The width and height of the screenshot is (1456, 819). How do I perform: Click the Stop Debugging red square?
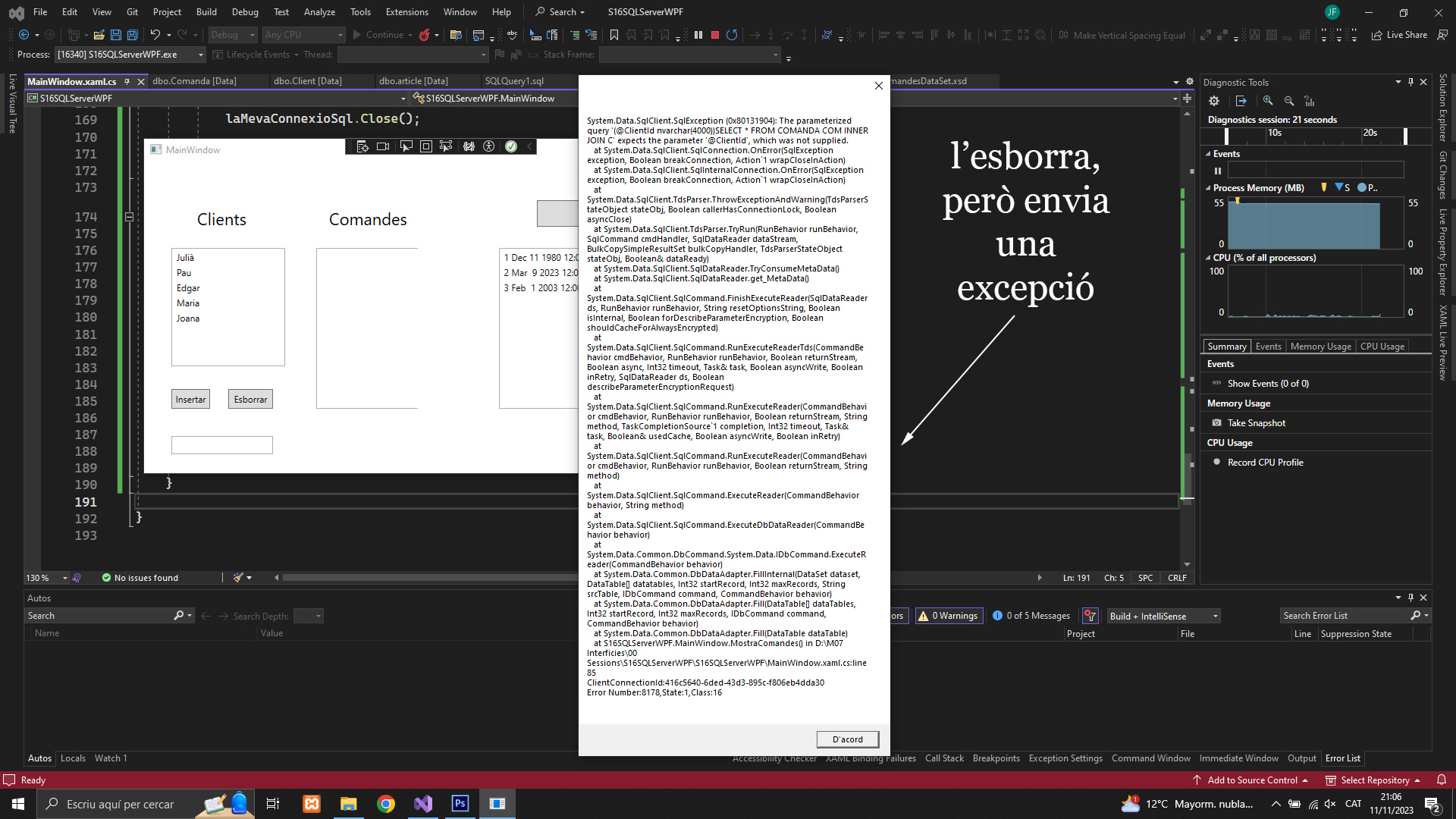(714, 35)
